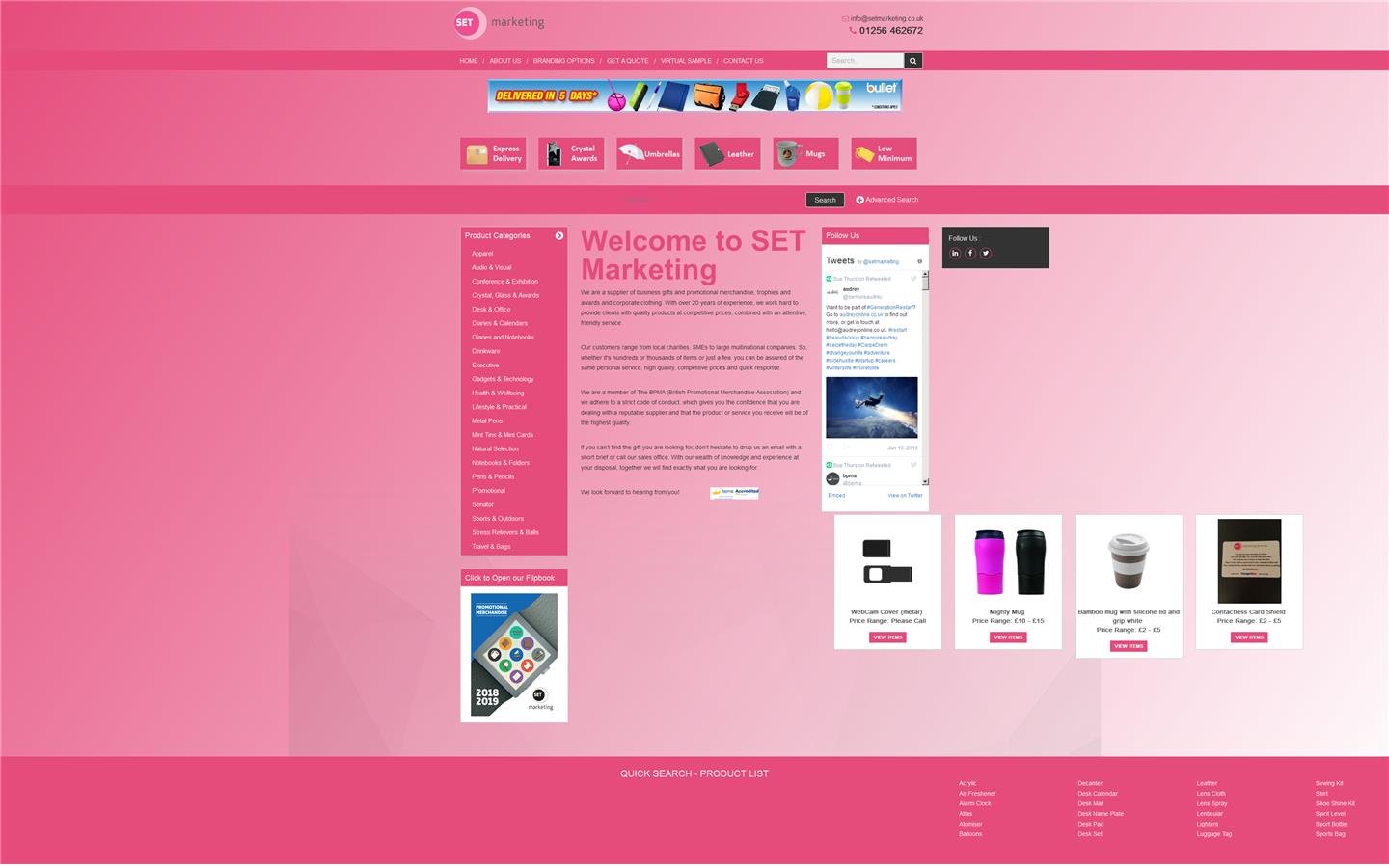
Task: Click the BPMA Accredited badge
Action: [x=734, y=492]
